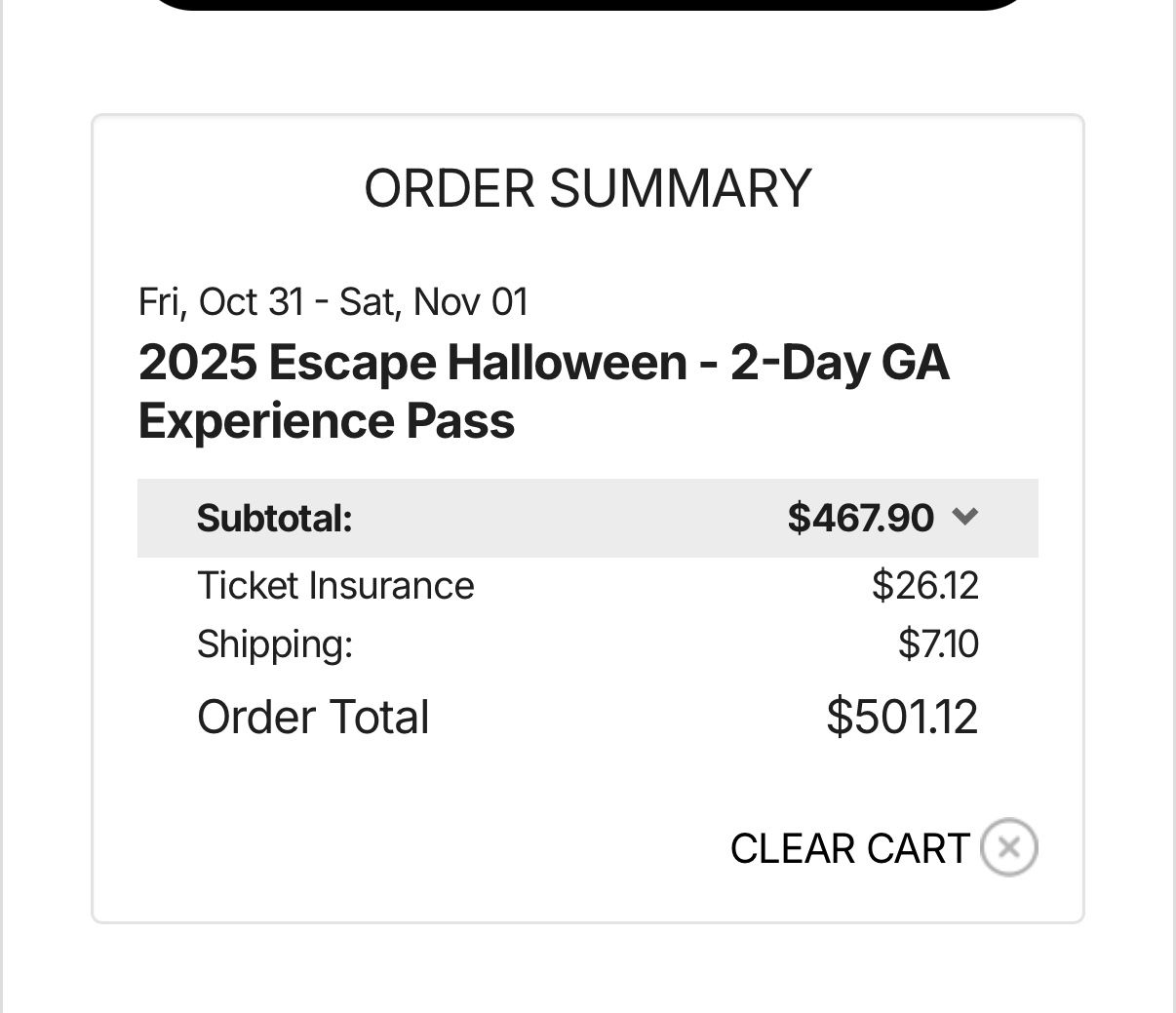Screen dimensions: 1176x1013
Task: Click the $501.12 order total amount
Action: (x=901, y=717)
